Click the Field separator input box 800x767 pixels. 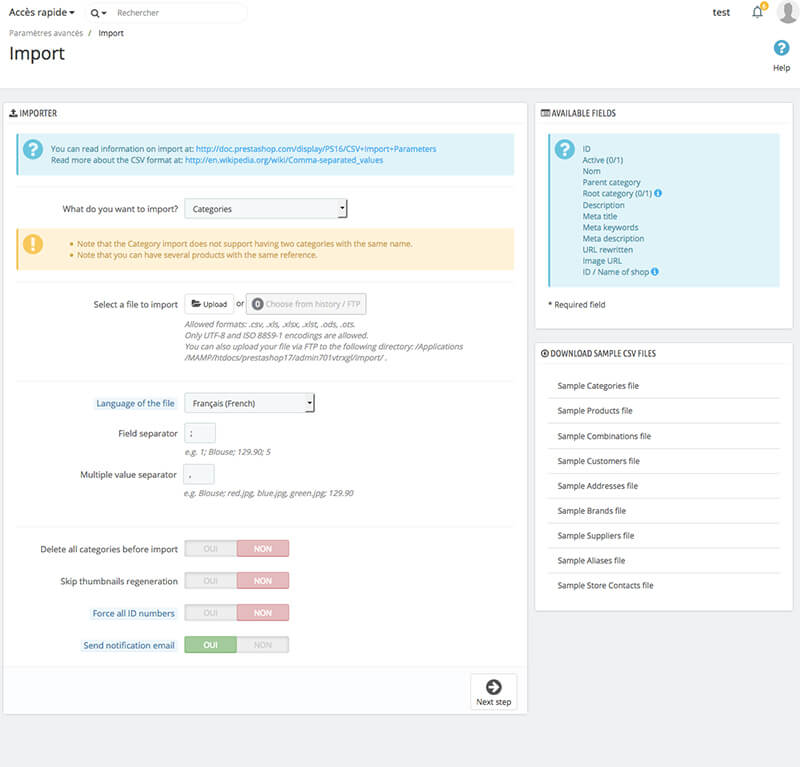(200, 434)
